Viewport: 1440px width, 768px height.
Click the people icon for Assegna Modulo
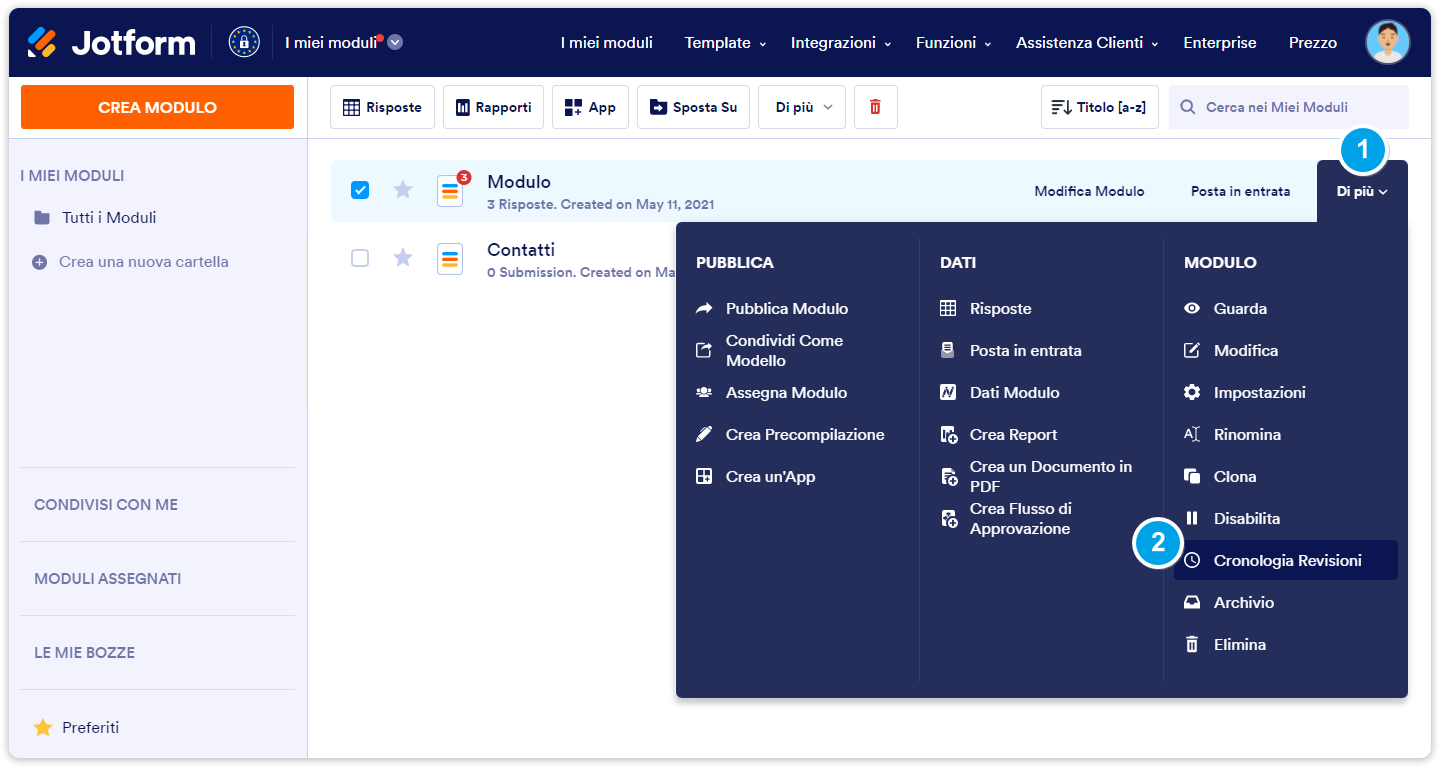point(704,393)
